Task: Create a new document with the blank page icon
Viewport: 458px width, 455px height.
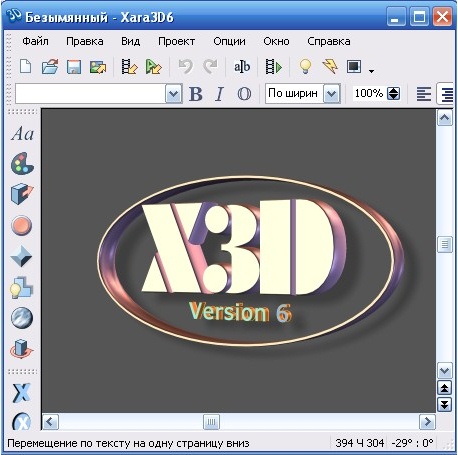Action: pos(26,66)
